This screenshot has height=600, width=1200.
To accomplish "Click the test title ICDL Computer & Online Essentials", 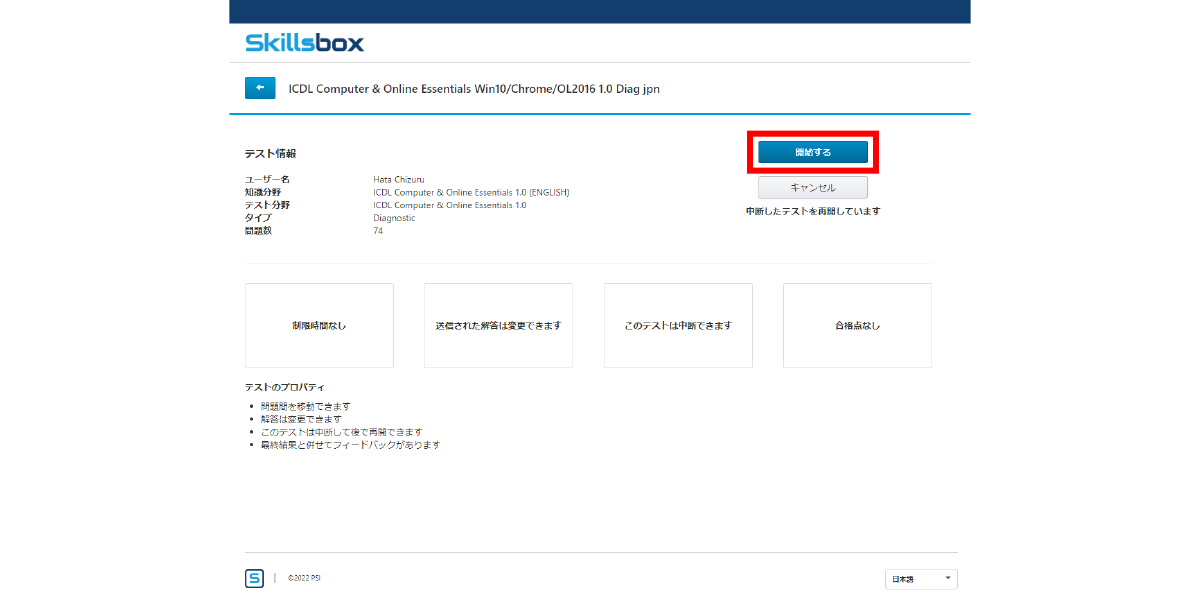I will coord(474,89).
